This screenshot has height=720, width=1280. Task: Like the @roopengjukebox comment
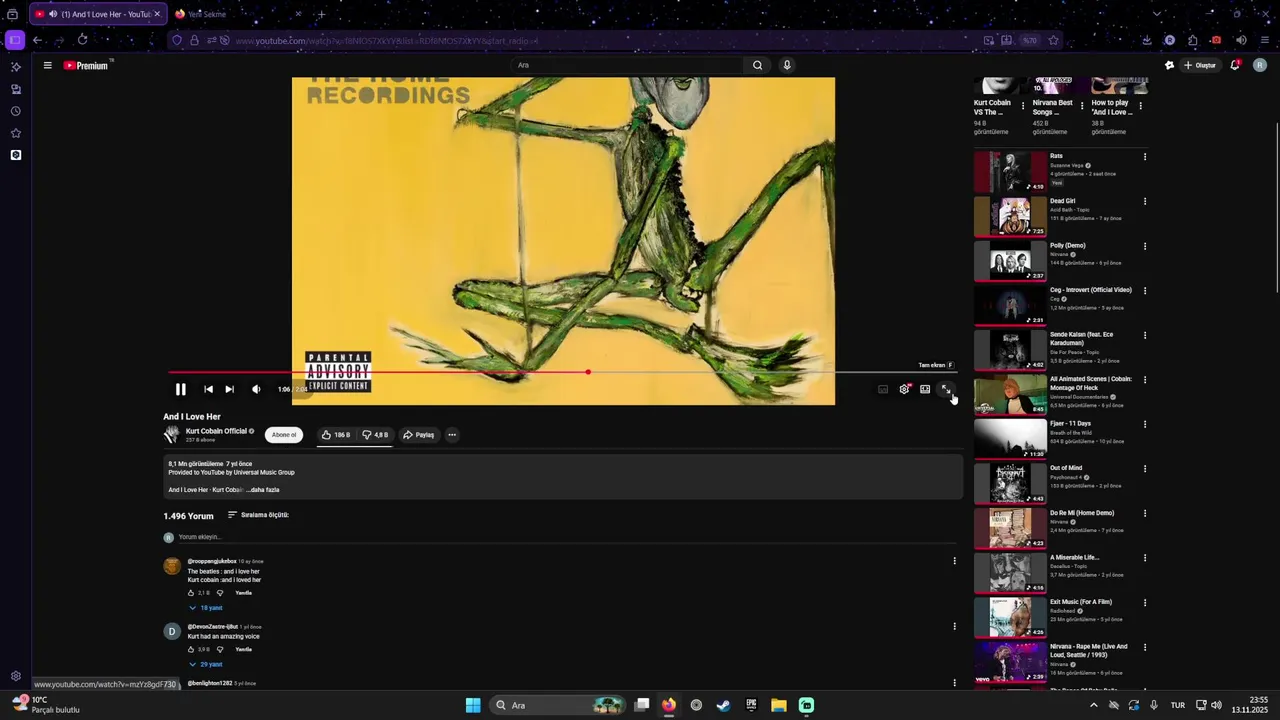pyautogui.click(x=191, y=593)
